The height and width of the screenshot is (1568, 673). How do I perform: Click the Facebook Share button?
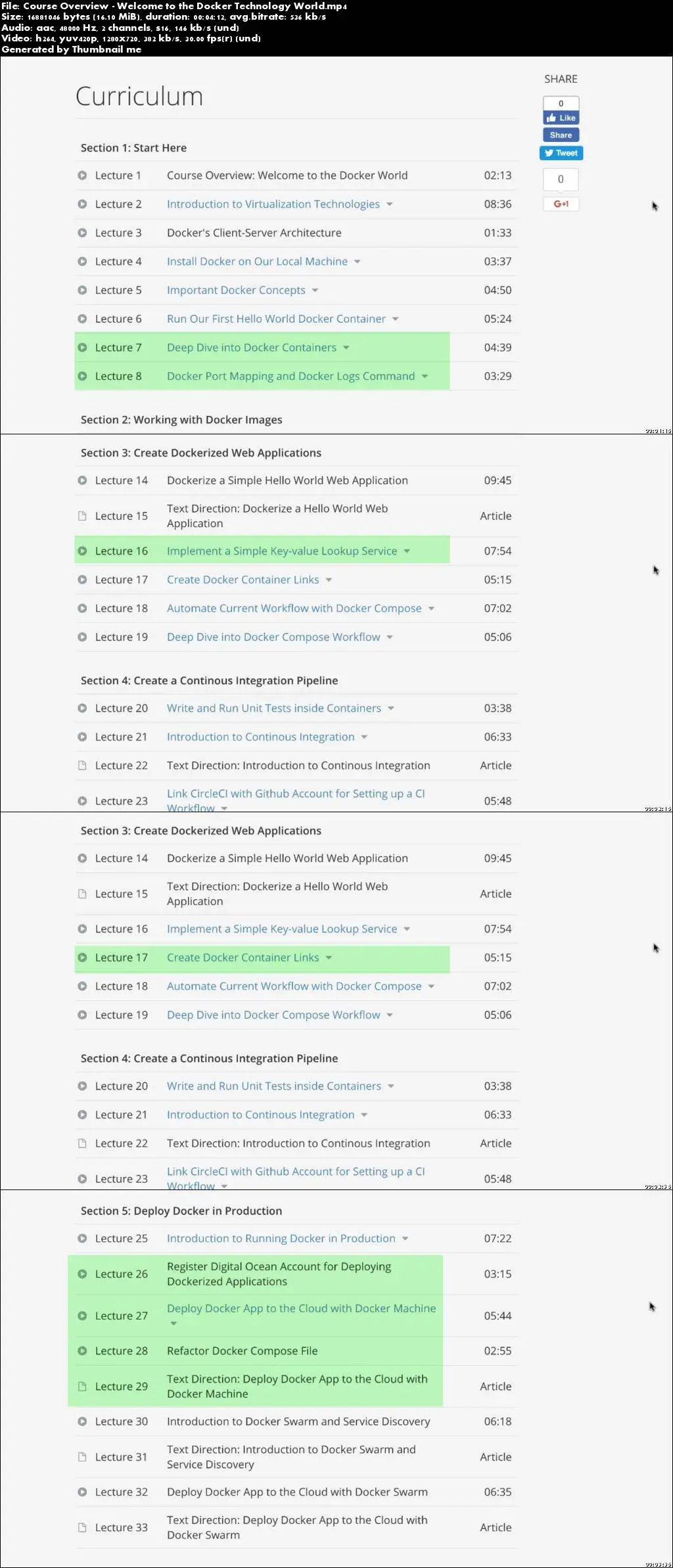(x=561, y=135)
